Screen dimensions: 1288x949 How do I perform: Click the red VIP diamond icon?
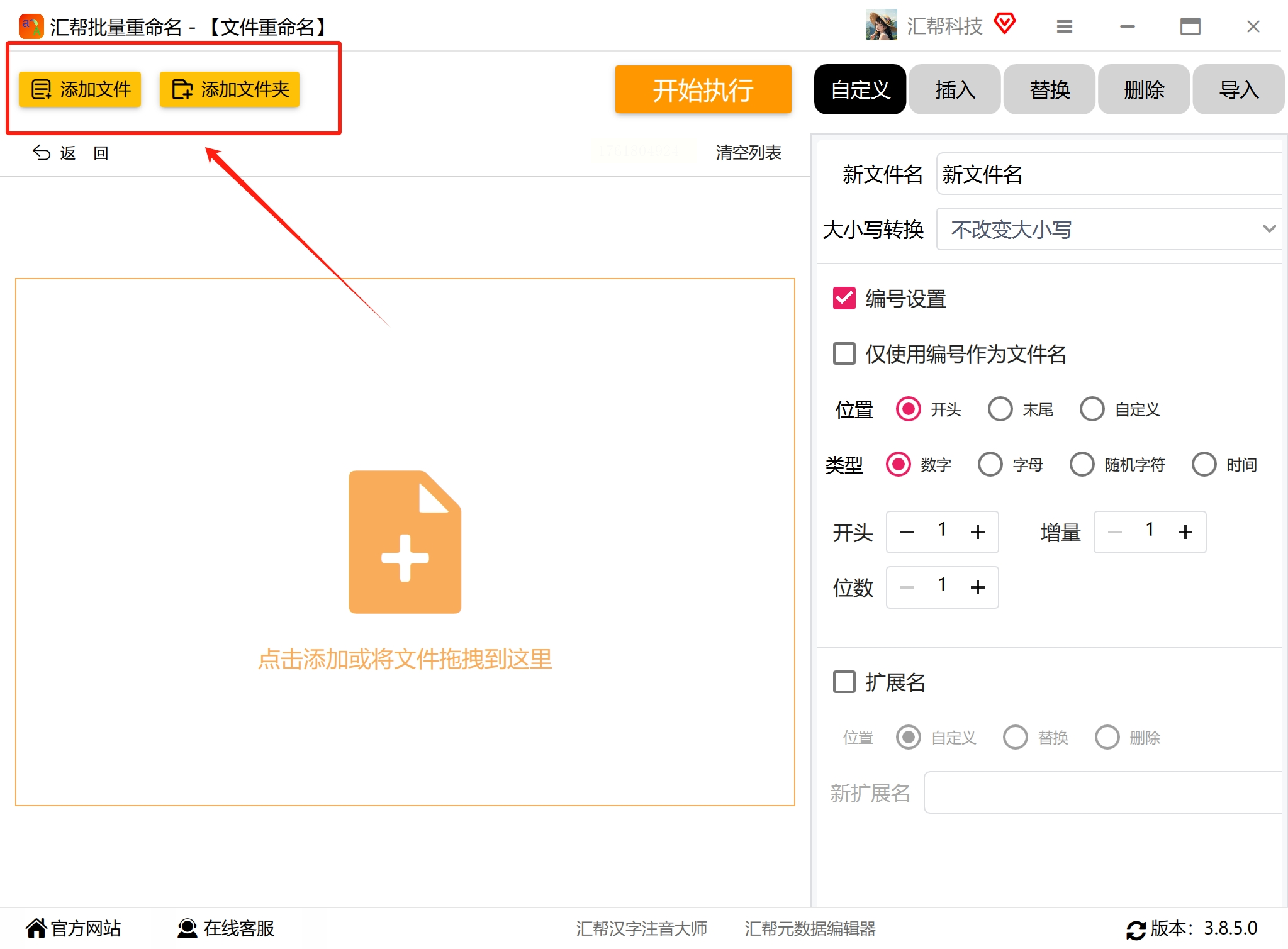click(1004, 24)
